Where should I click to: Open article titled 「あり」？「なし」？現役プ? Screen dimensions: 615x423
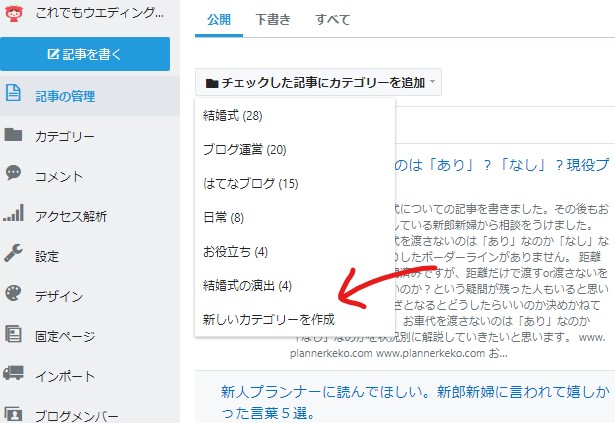coord(502,165)
